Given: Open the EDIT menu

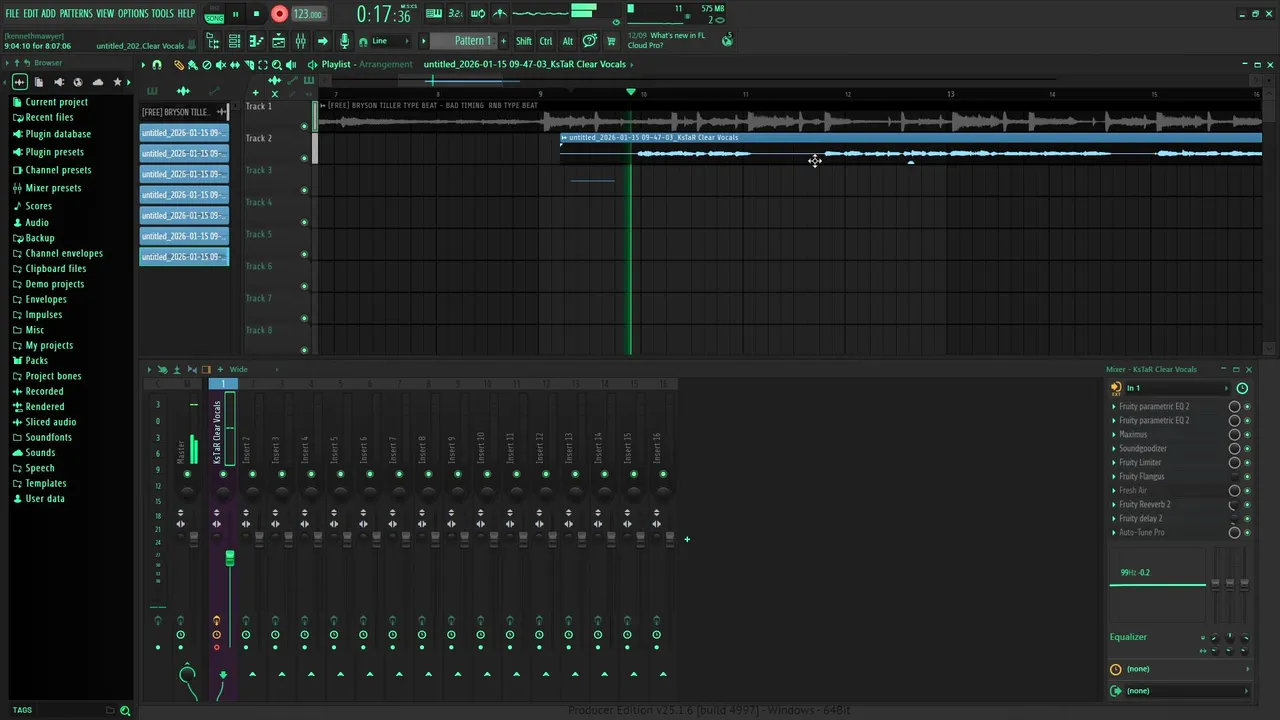Looking at the screenshot, I should pyautogui.click(x=30, y=13).
